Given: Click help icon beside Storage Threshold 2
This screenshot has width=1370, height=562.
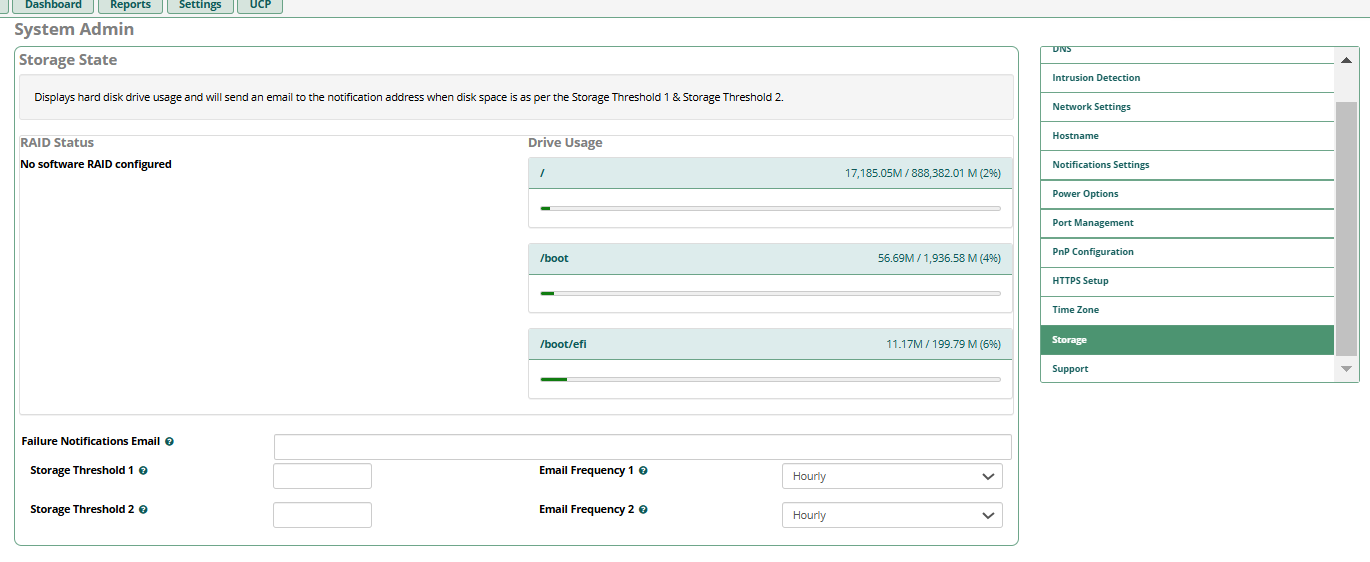Looking at the screenshot, I should [x=143, y=509].
